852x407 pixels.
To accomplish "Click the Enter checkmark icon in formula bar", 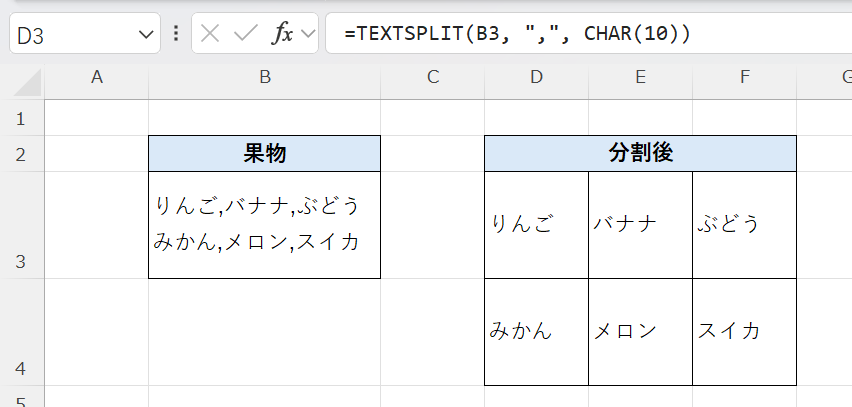I will [245, 34].
